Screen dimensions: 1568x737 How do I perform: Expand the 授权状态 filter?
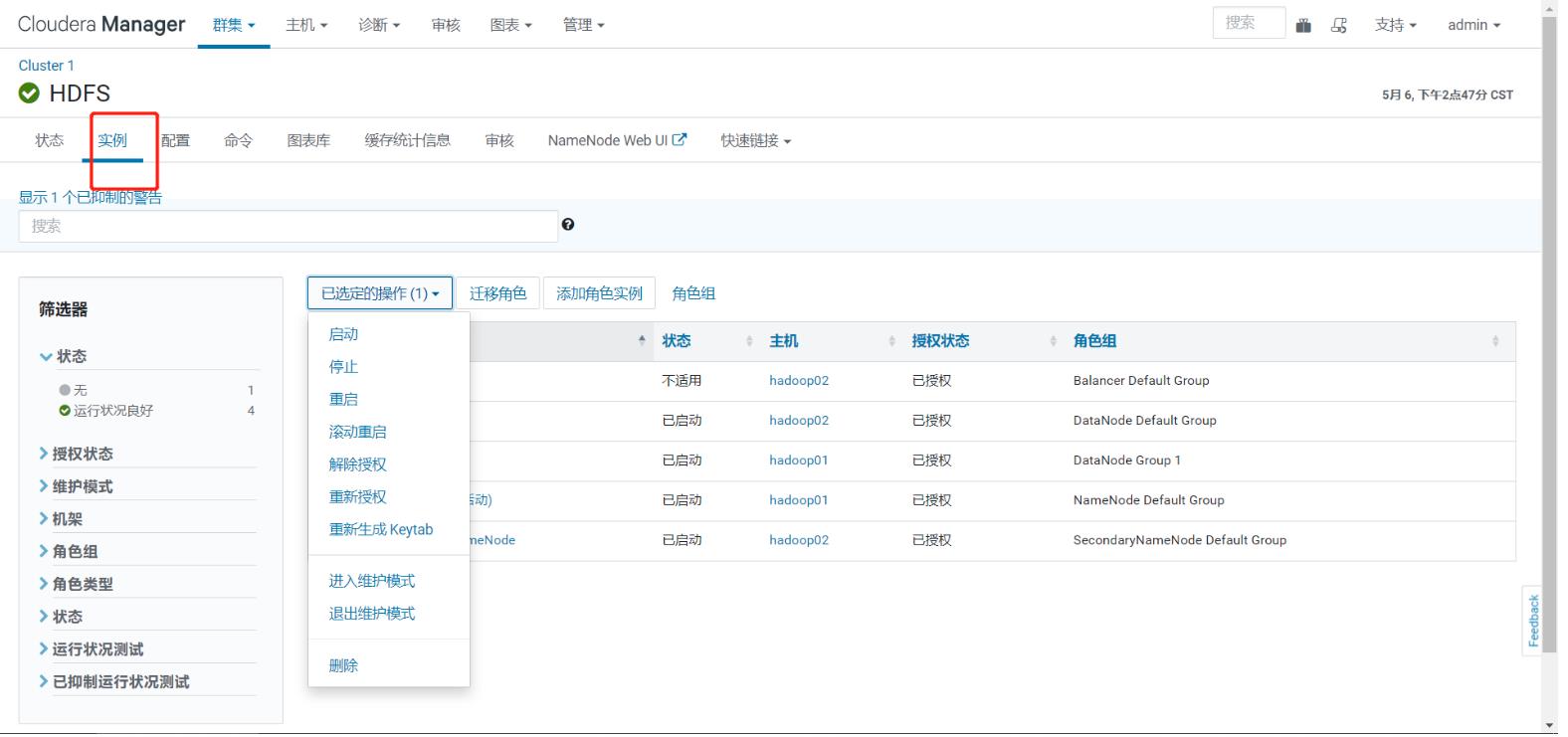click(77, 454)
